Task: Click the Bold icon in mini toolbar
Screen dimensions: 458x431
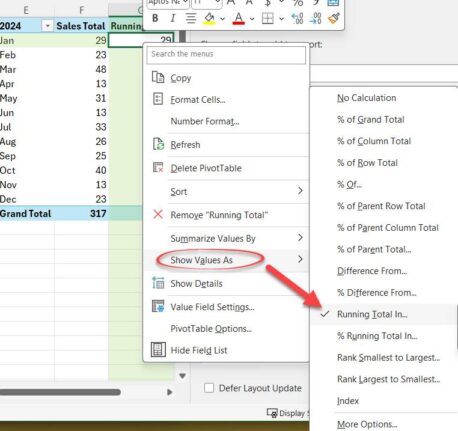Action: 155,18
